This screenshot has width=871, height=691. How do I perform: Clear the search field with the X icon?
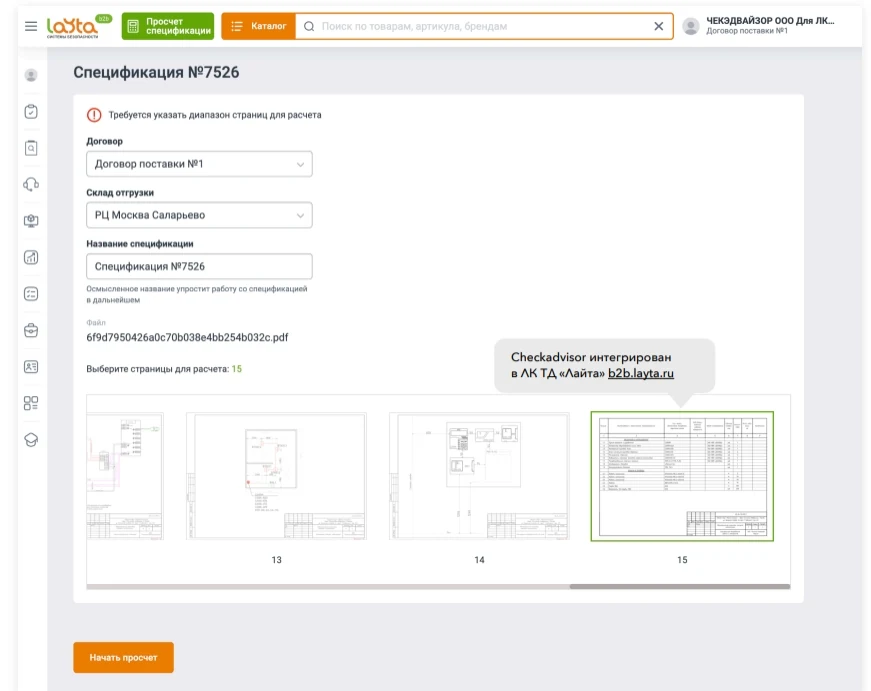[659, 26]
